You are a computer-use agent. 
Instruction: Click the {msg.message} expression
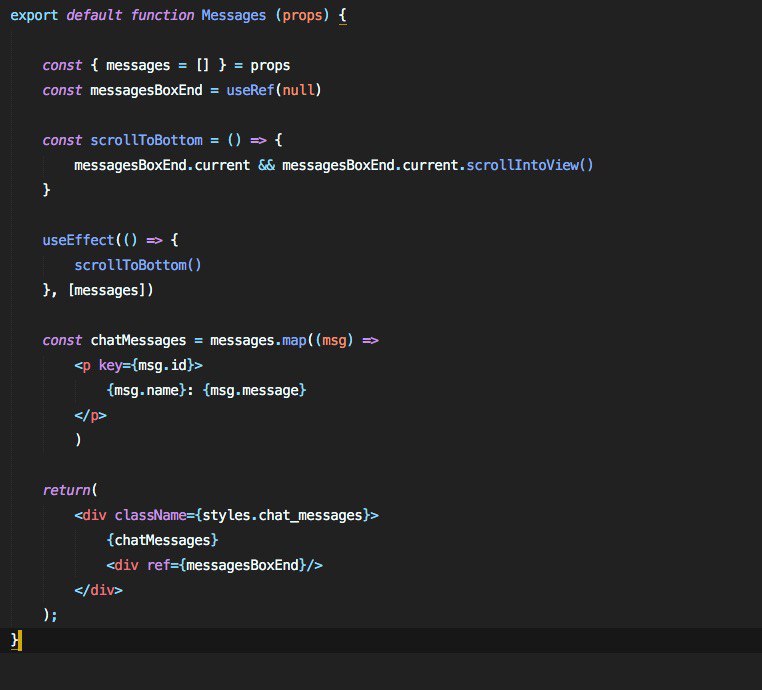tap(254, 390)
